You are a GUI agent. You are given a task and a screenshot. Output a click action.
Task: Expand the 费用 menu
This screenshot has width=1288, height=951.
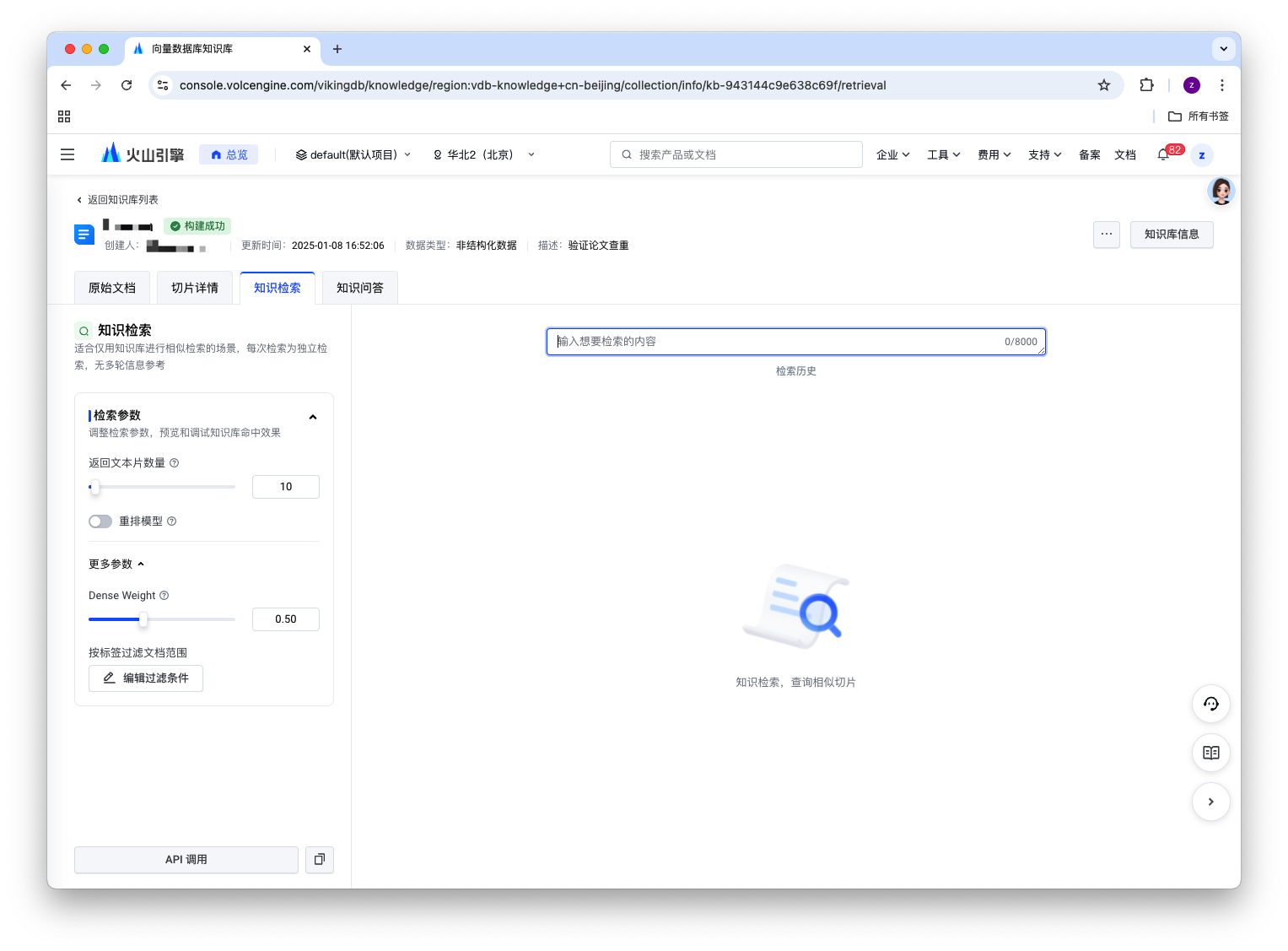(x=994, y=154)
